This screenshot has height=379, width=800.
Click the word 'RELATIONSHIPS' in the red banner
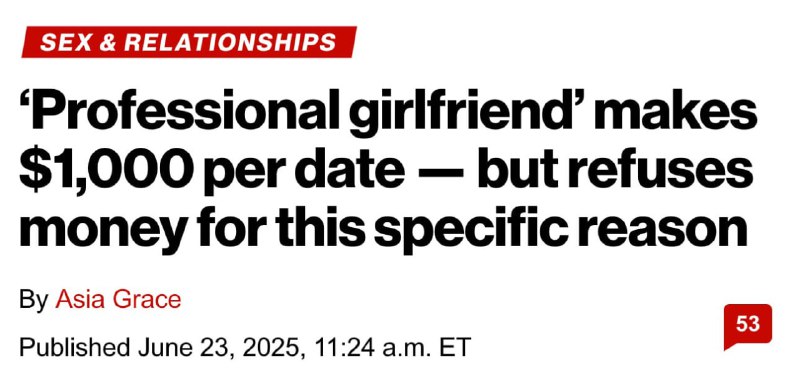[x=230, y=42]
